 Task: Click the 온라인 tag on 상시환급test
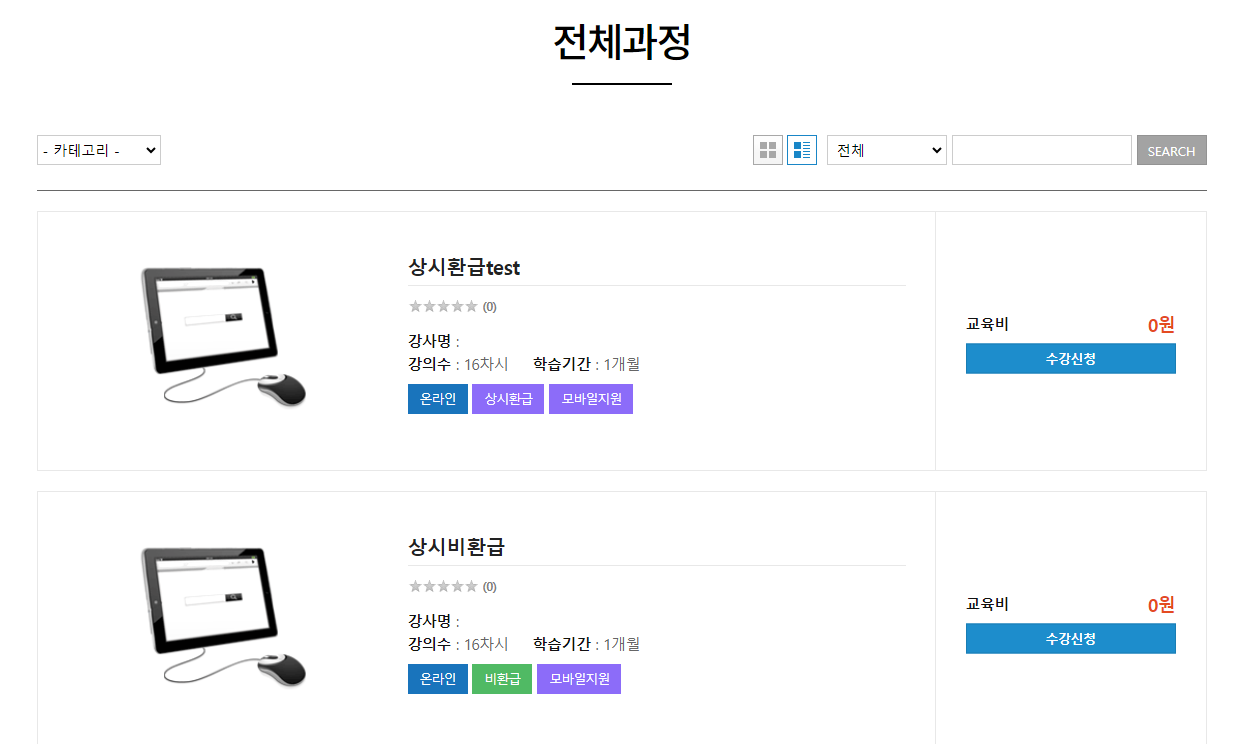(437, 399)
